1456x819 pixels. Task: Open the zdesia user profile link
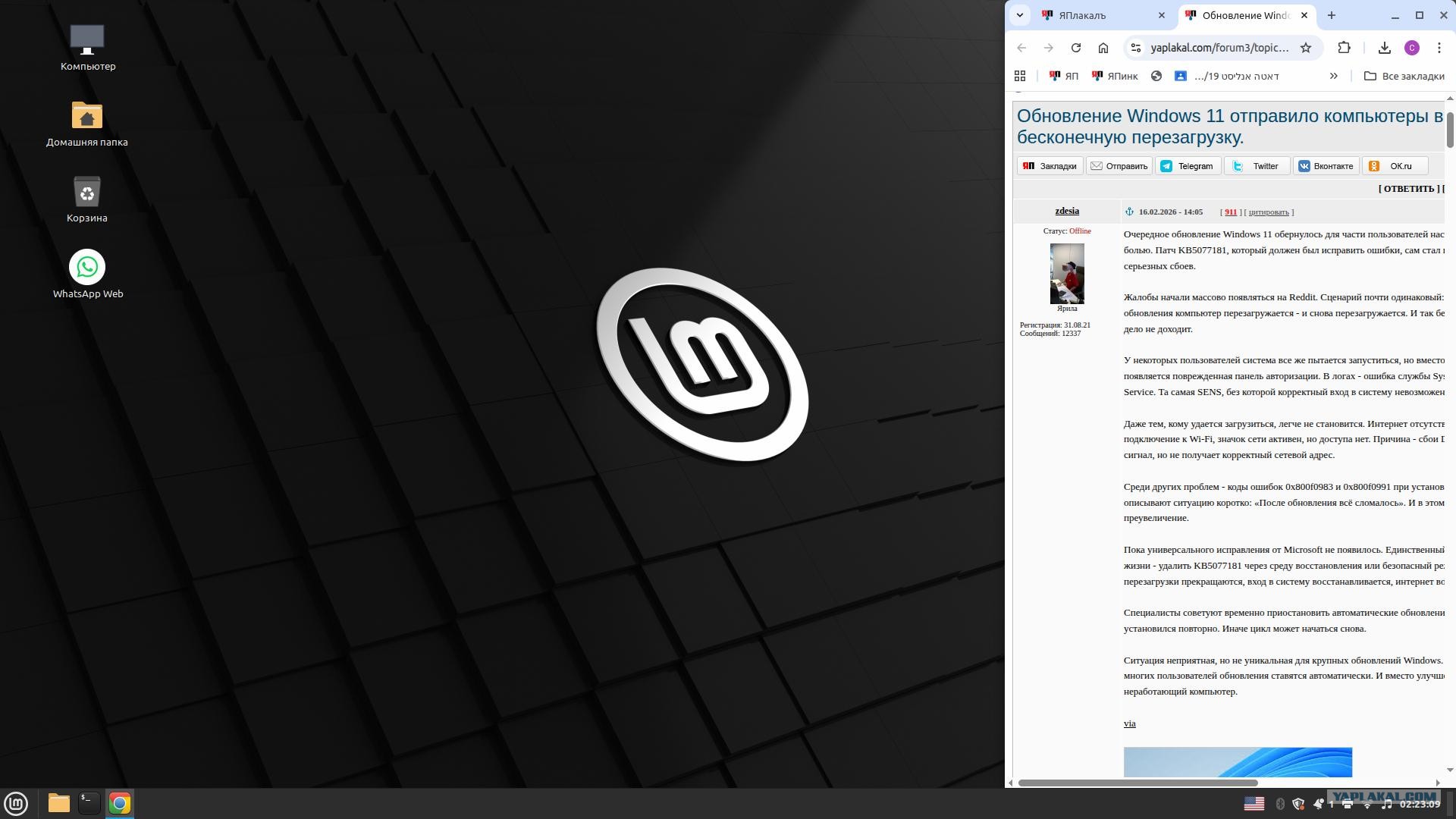click(1067, 211)
